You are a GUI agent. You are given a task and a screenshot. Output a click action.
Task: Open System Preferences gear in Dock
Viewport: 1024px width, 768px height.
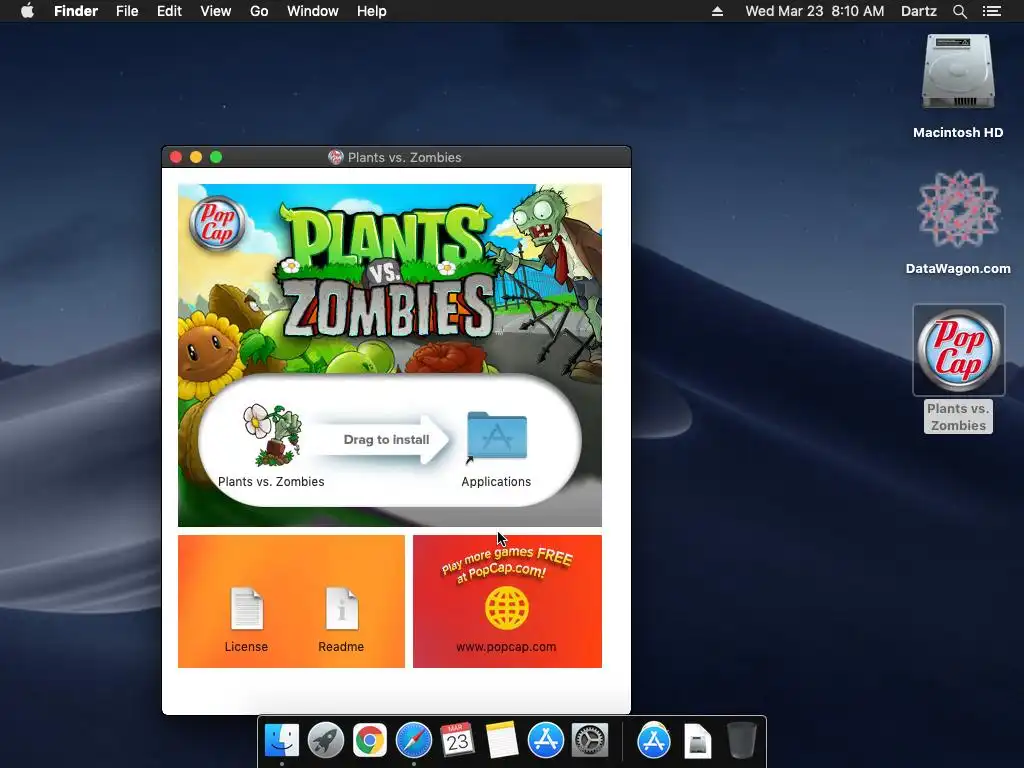590,741
